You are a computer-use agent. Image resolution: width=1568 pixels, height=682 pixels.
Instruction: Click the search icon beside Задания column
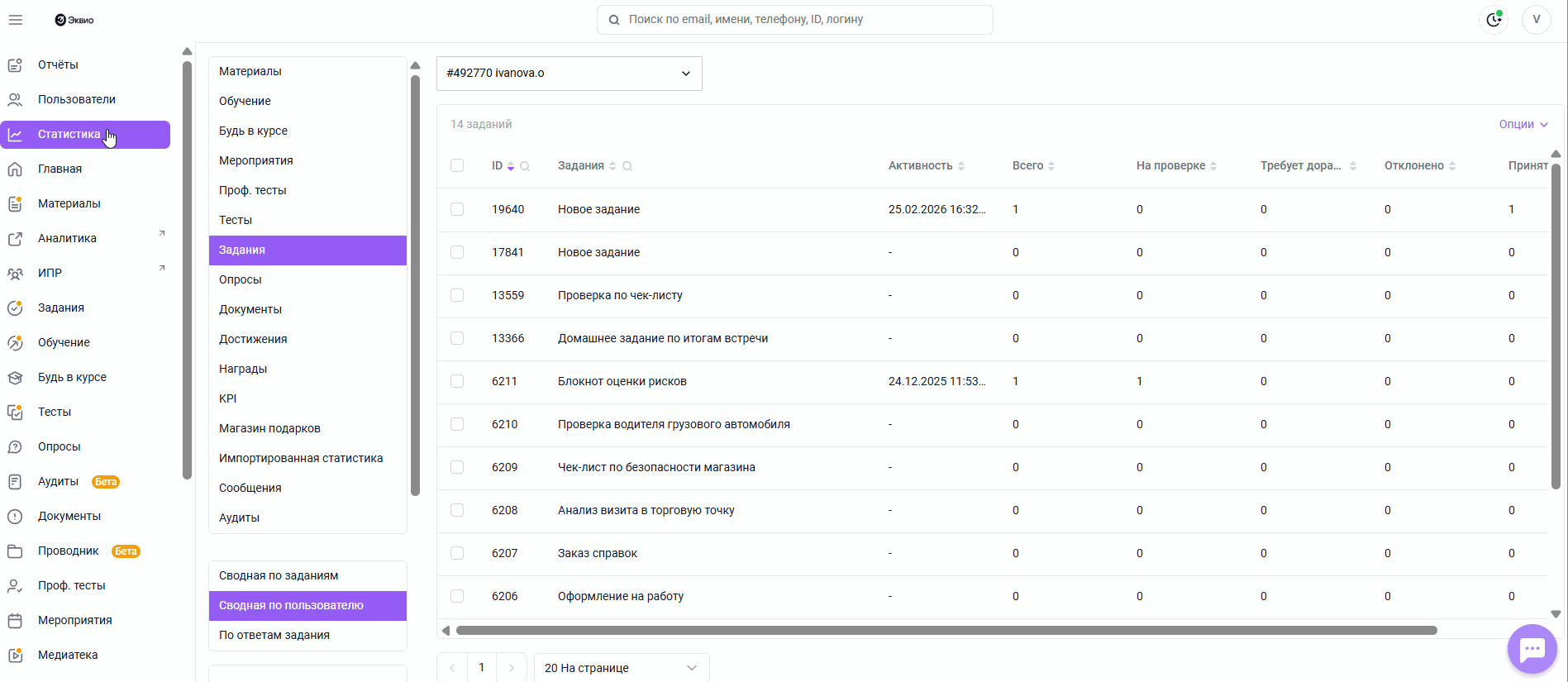[x=627, y=166]
